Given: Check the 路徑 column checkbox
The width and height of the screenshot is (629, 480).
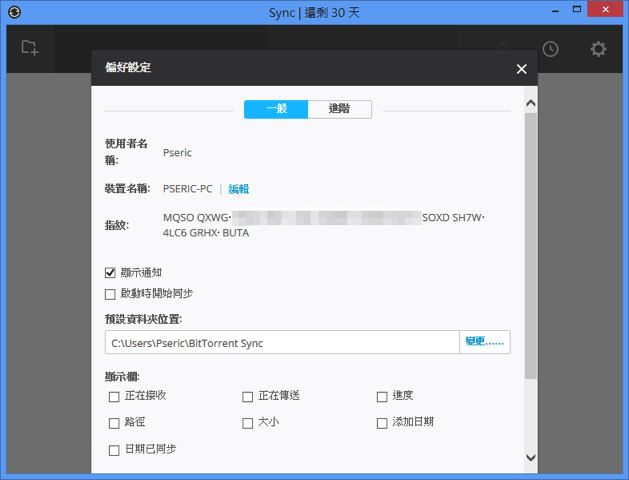Looking at the screenshot, I should click(114, 423).
